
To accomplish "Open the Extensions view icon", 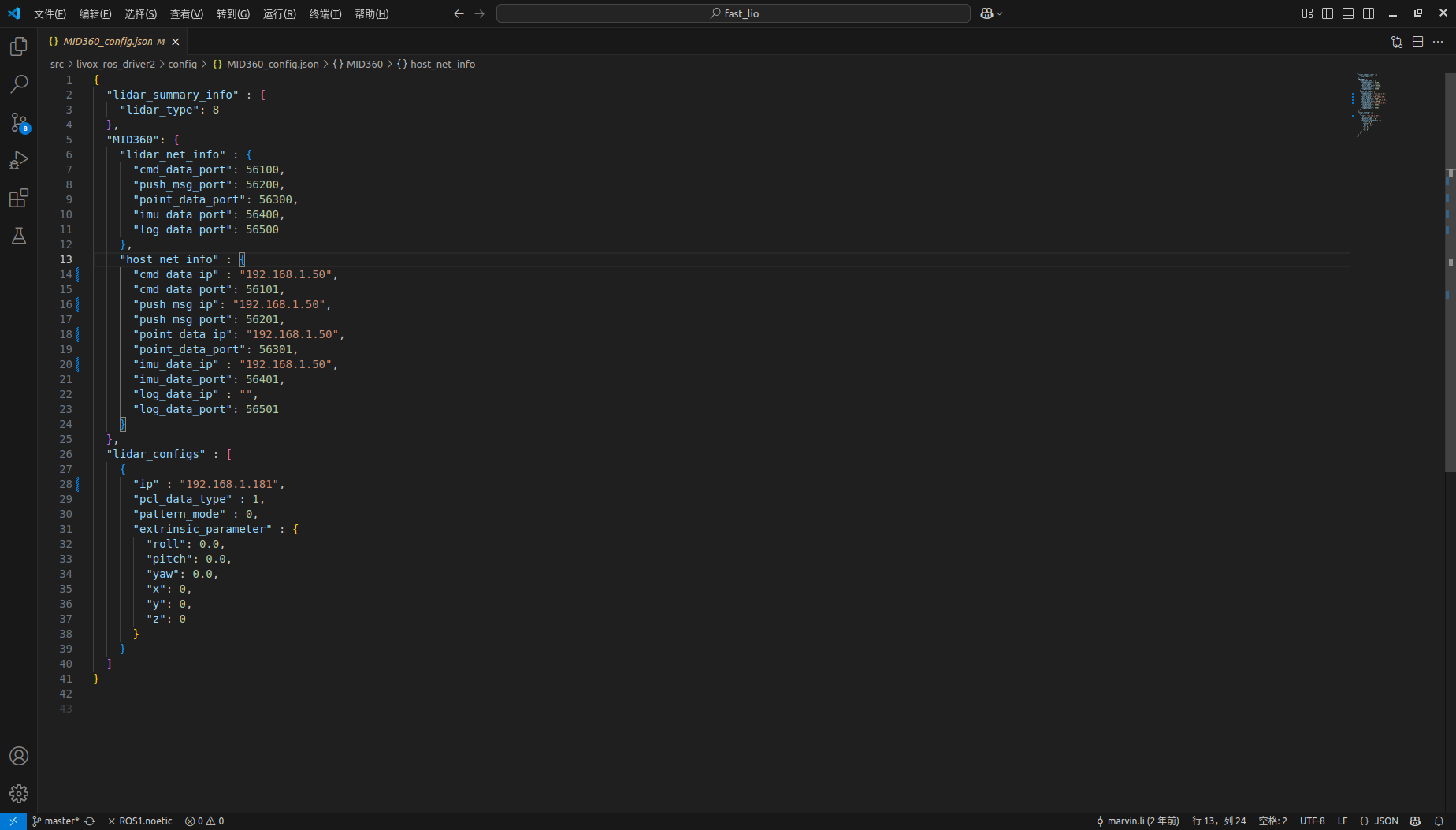I will pyautogui.click(x=19, y=198).
